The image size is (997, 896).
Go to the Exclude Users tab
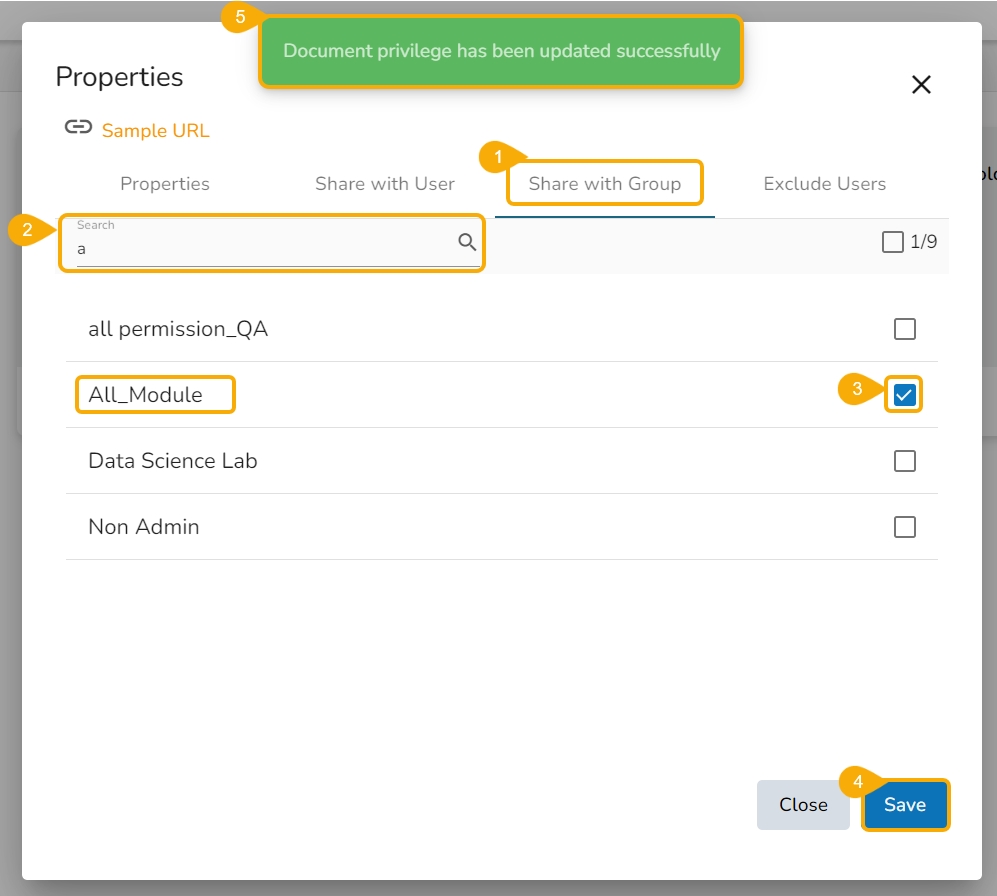(x=824, y=184)
